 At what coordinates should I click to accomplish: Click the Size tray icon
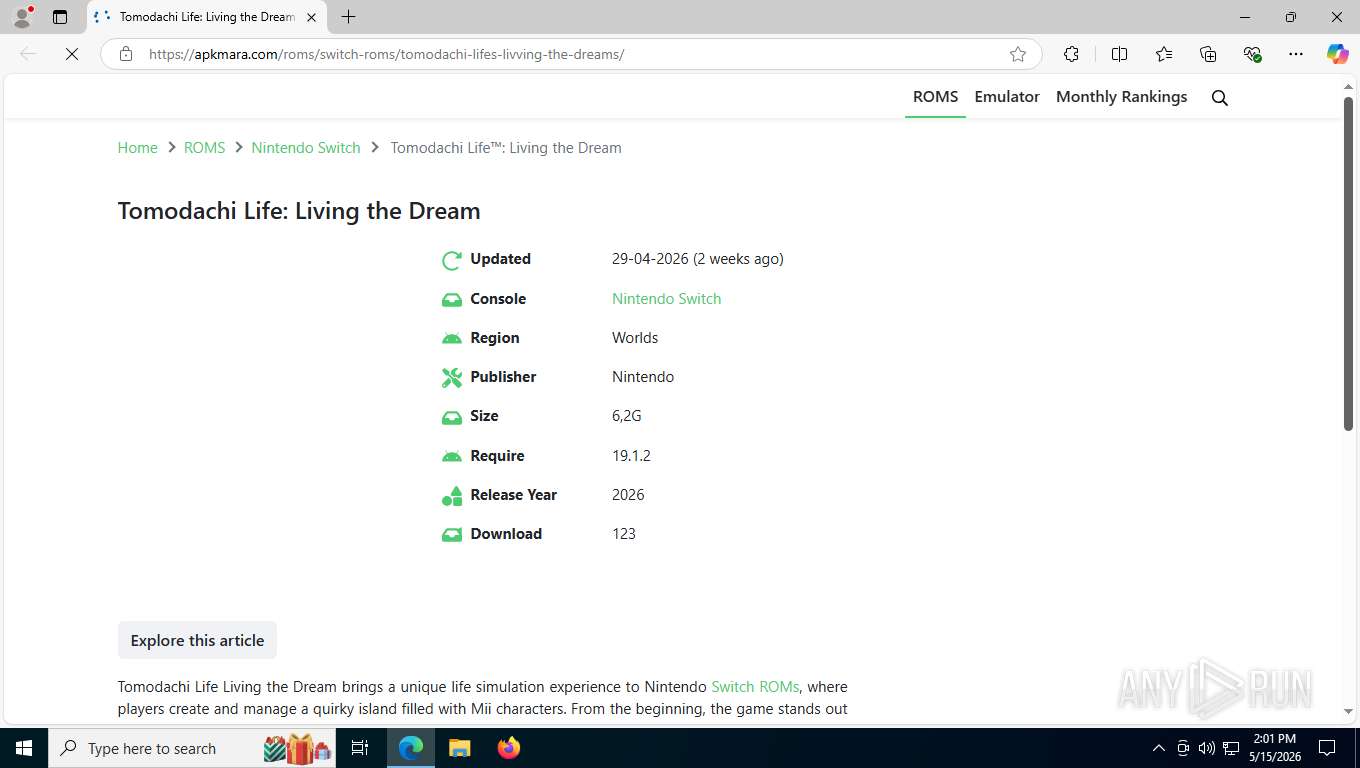pos(452,417)
